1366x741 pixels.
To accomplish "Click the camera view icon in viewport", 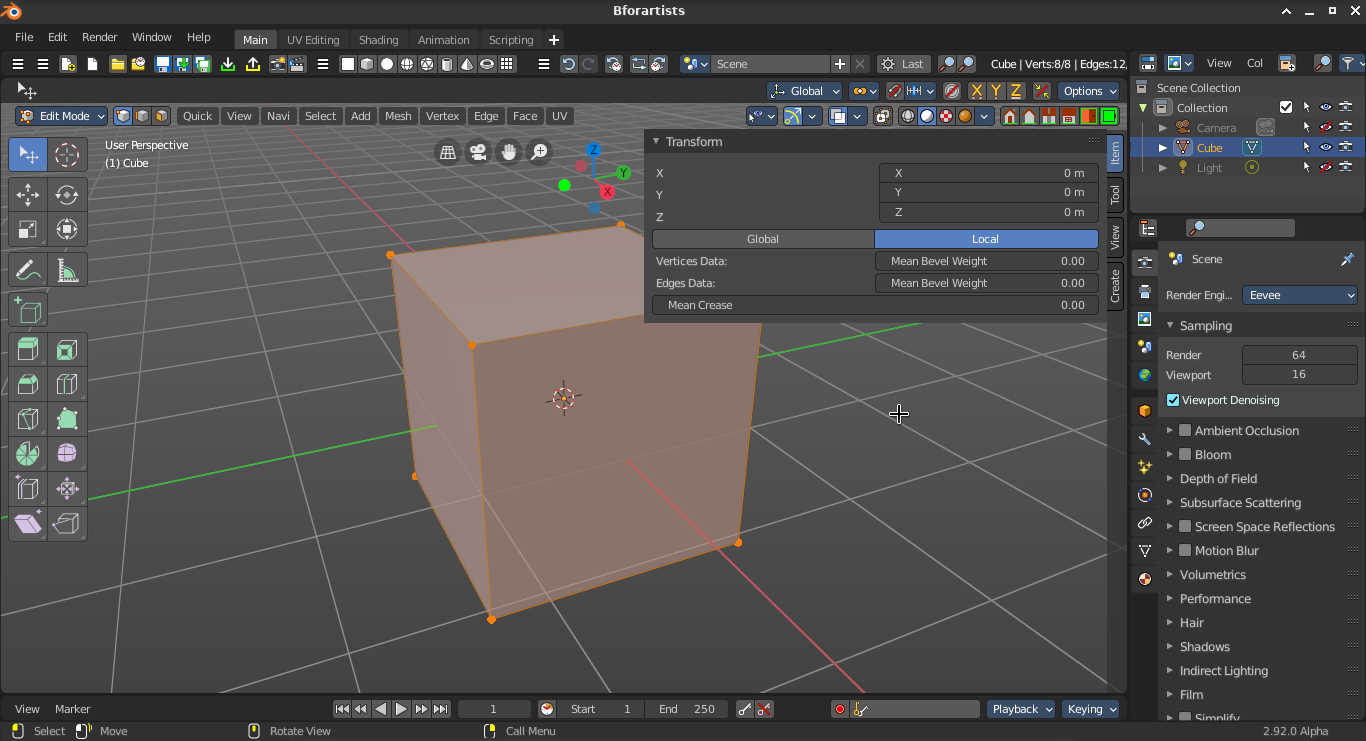I will pos(478,152).
